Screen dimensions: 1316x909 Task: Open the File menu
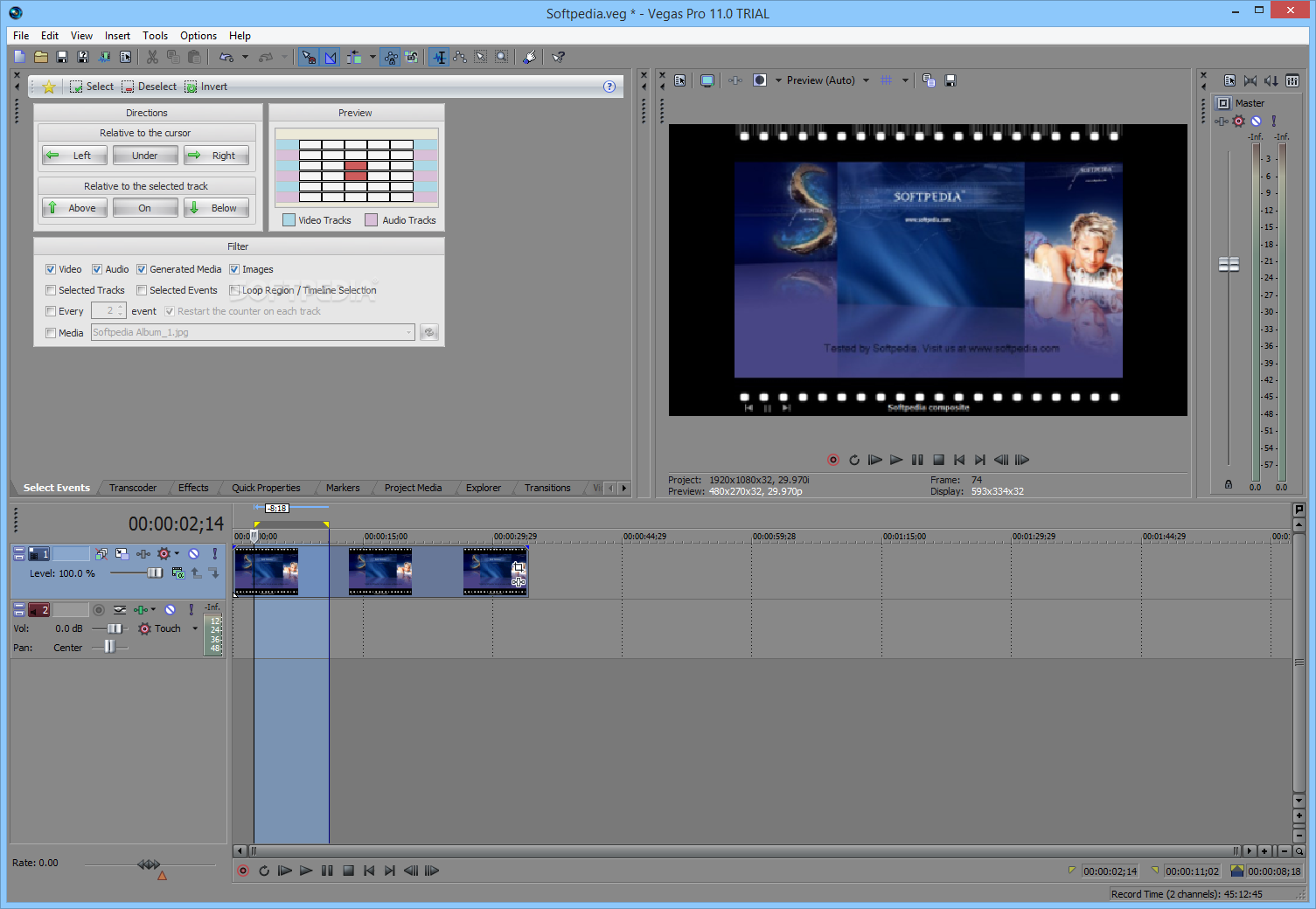21,36
